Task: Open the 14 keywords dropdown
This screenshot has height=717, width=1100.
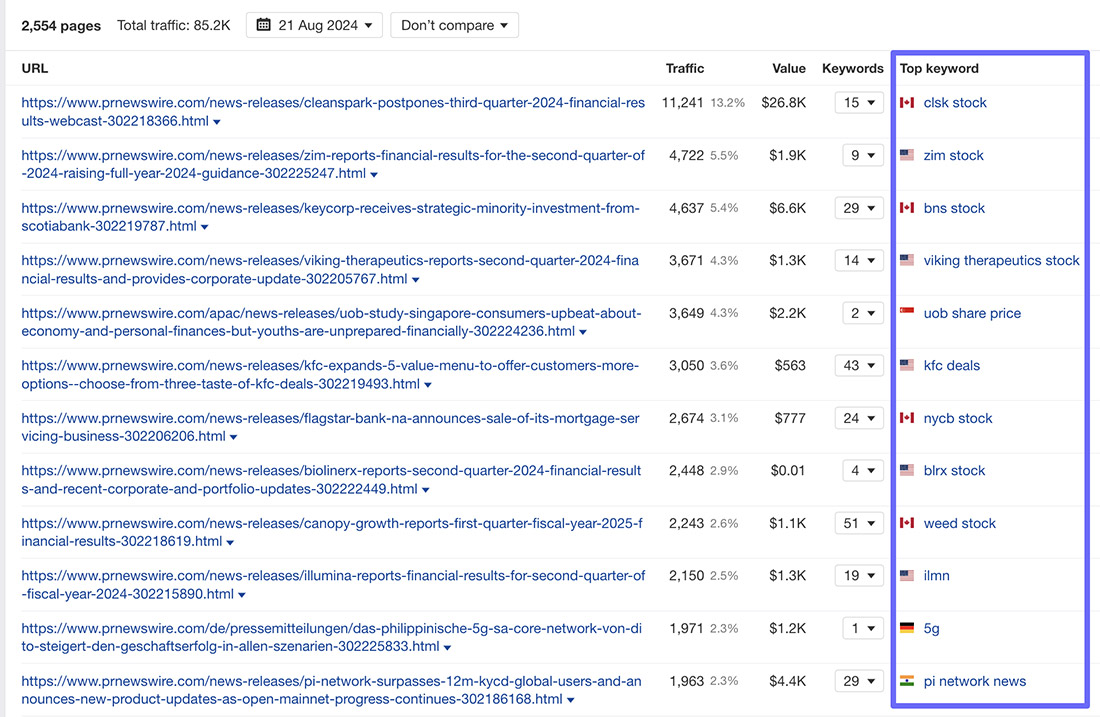Action: (x=859, y=260)
